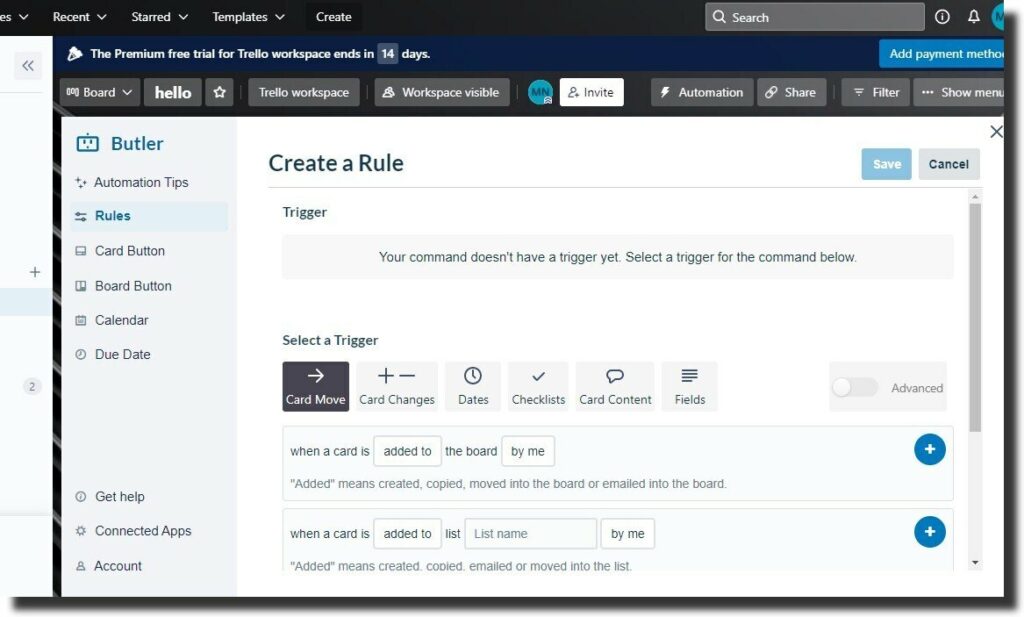Open Calendar section in Butler
Screen dimensions: 1024x617
click(121, 320)
